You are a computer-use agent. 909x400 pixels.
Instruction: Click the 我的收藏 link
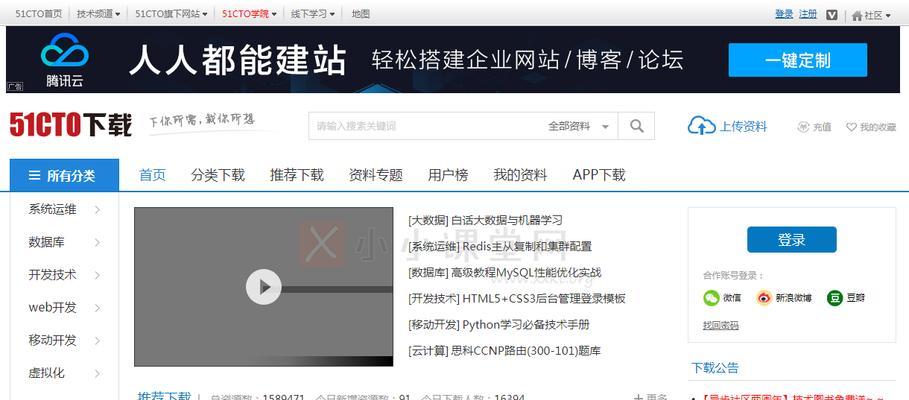[878, 127]
